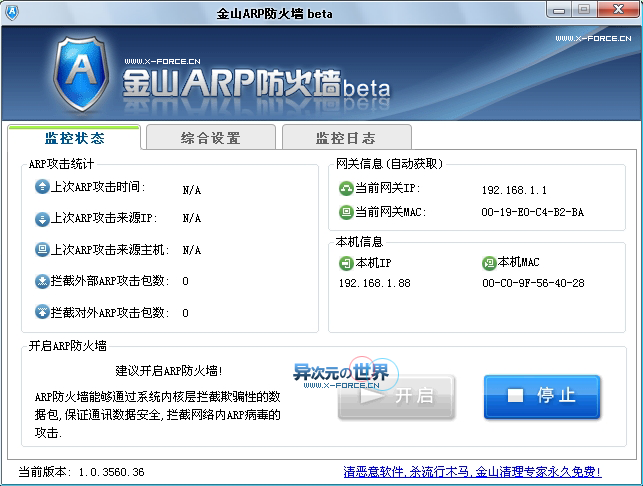The image size is (643, 486).
Task: Click the N/A value for last attack time
Action: 192,190
